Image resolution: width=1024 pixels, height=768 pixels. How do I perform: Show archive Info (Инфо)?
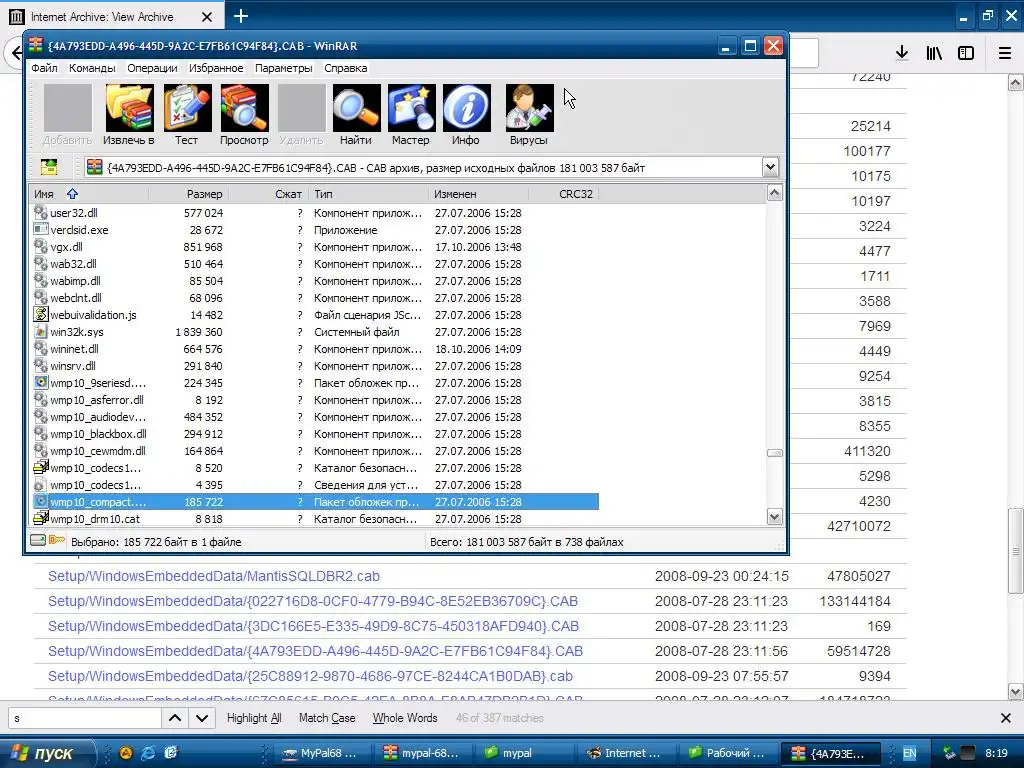[466, 108]
